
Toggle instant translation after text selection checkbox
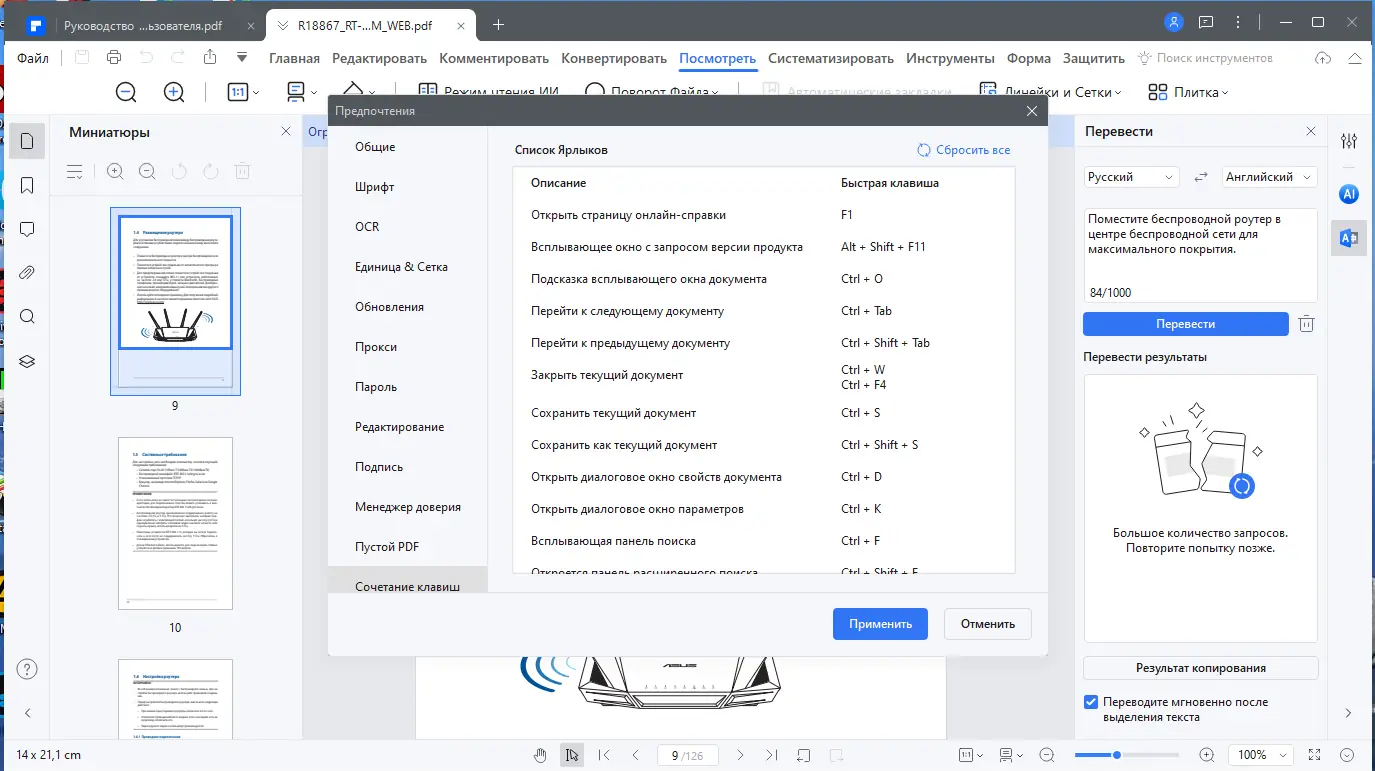1091,702
